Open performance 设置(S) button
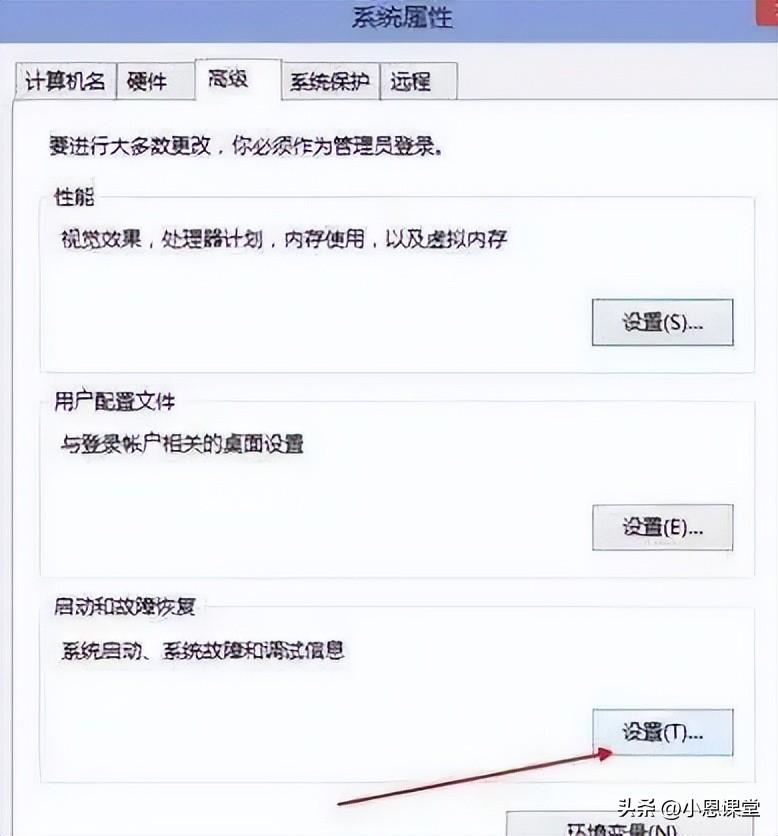Screen dimensions: 778x836 (662, 323)
